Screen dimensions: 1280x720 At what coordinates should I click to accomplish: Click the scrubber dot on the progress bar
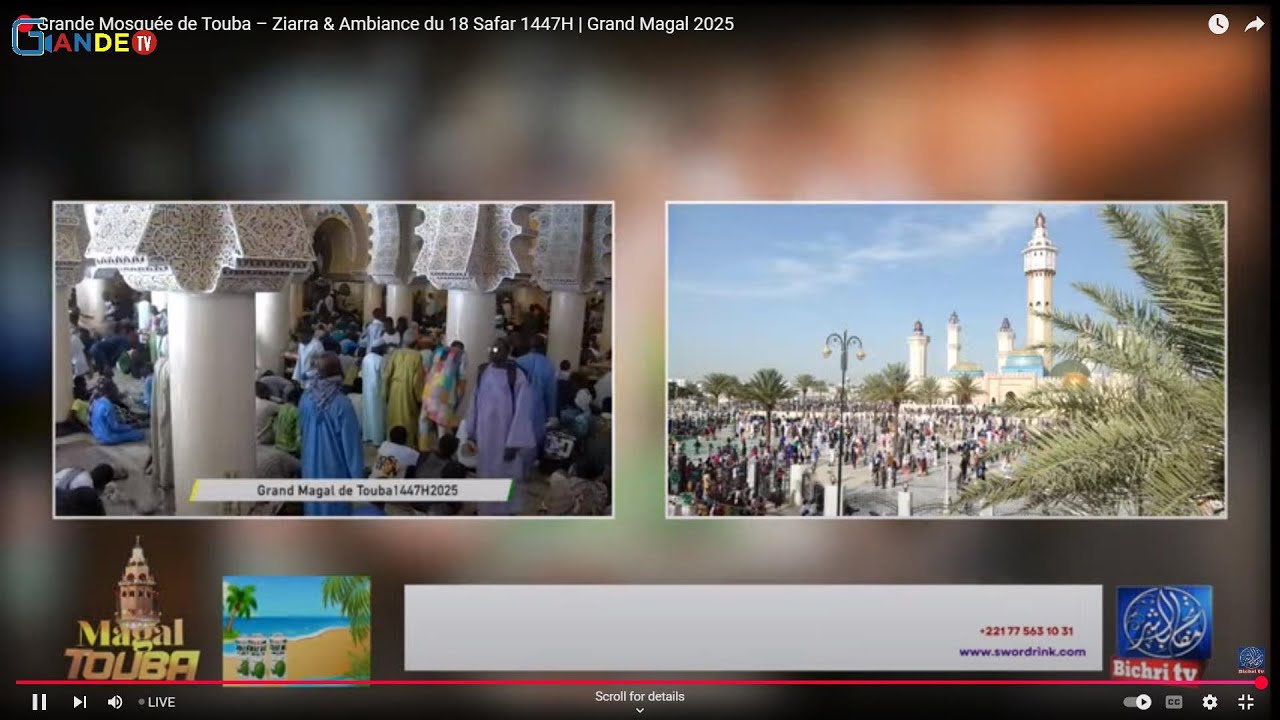pyautogui.click(x=1262, y=683)
